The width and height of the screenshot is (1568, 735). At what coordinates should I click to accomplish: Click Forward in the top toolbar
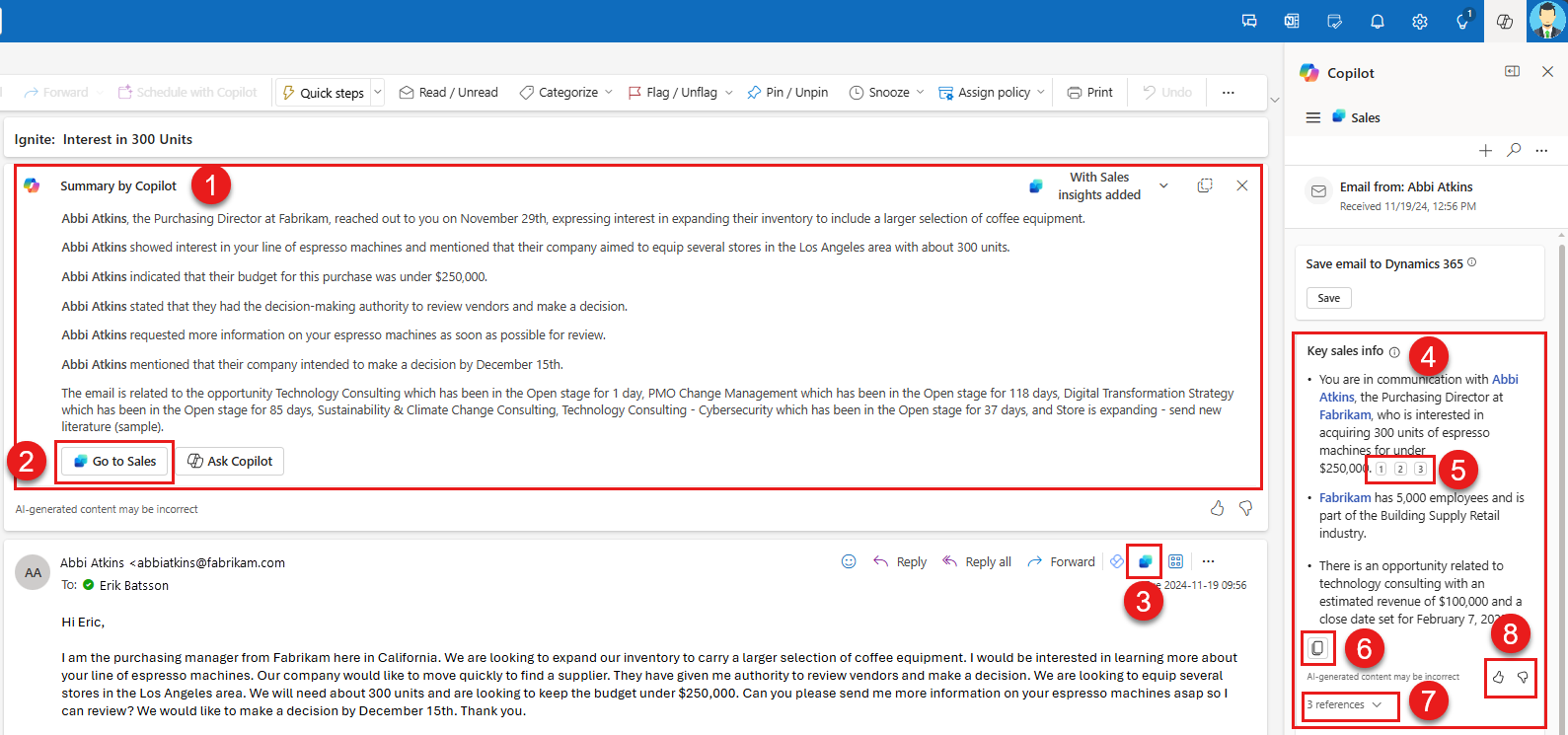56,92
